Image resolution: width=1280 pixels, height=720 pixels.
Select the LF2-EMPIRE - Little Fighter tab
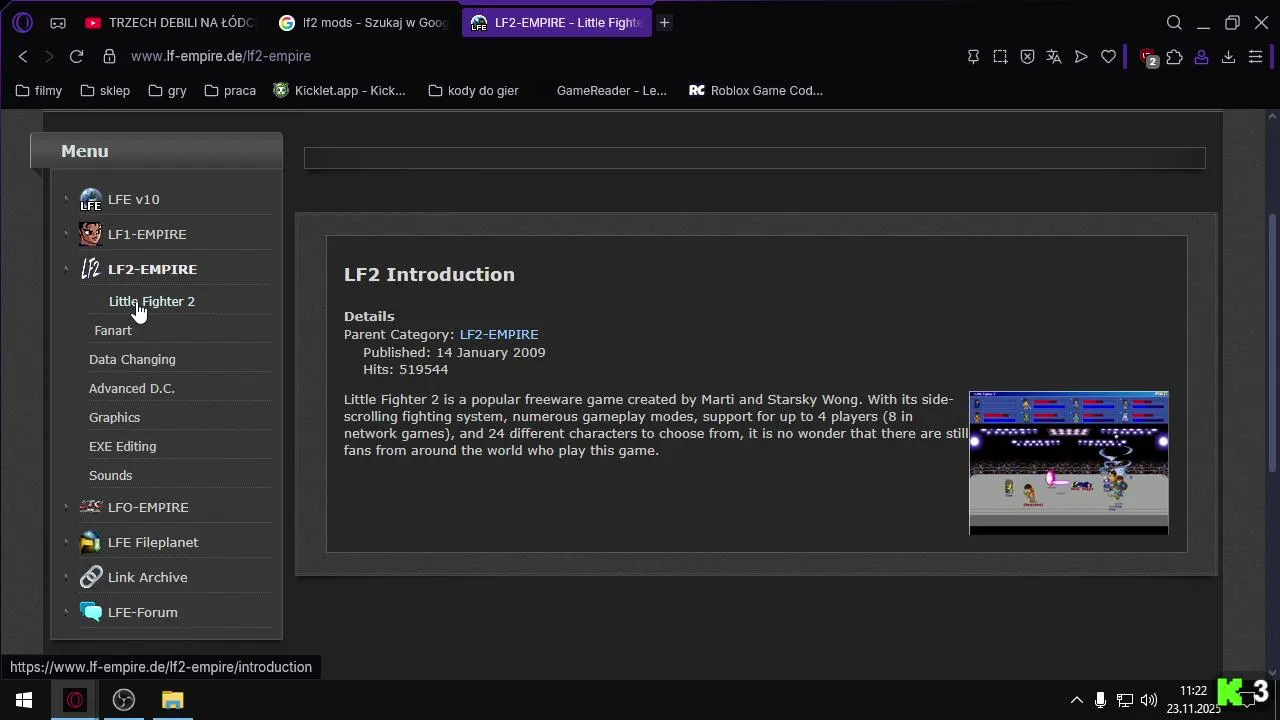[x=556, y=22]
